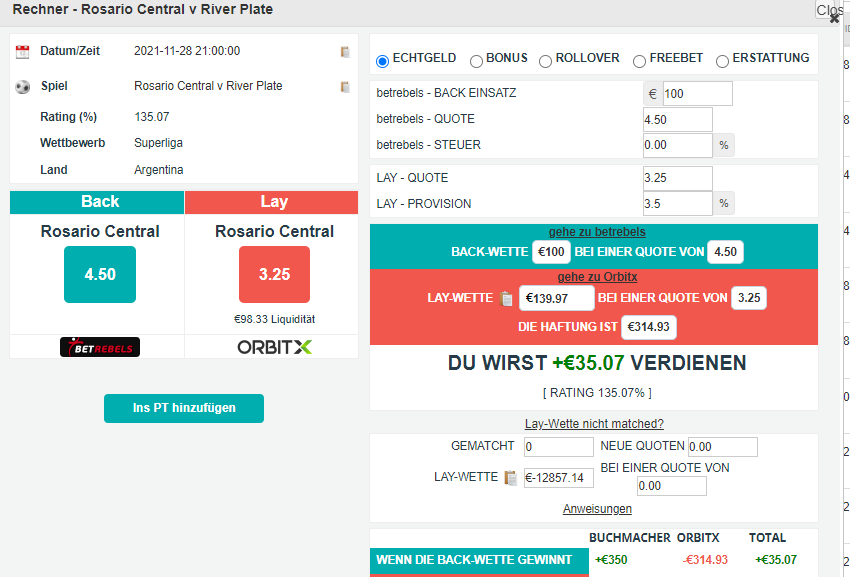Screen dimensions: 850x577
Task: Follow the 'gehe zu Orbitx' link
Action: [x=597, y=277]
